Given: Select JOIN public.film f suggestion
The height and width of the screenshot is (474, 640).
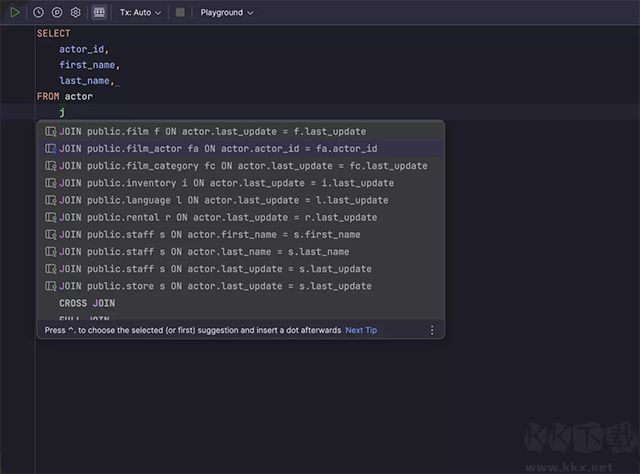Looking at the screenshot, I should click(x=240, y=131).
